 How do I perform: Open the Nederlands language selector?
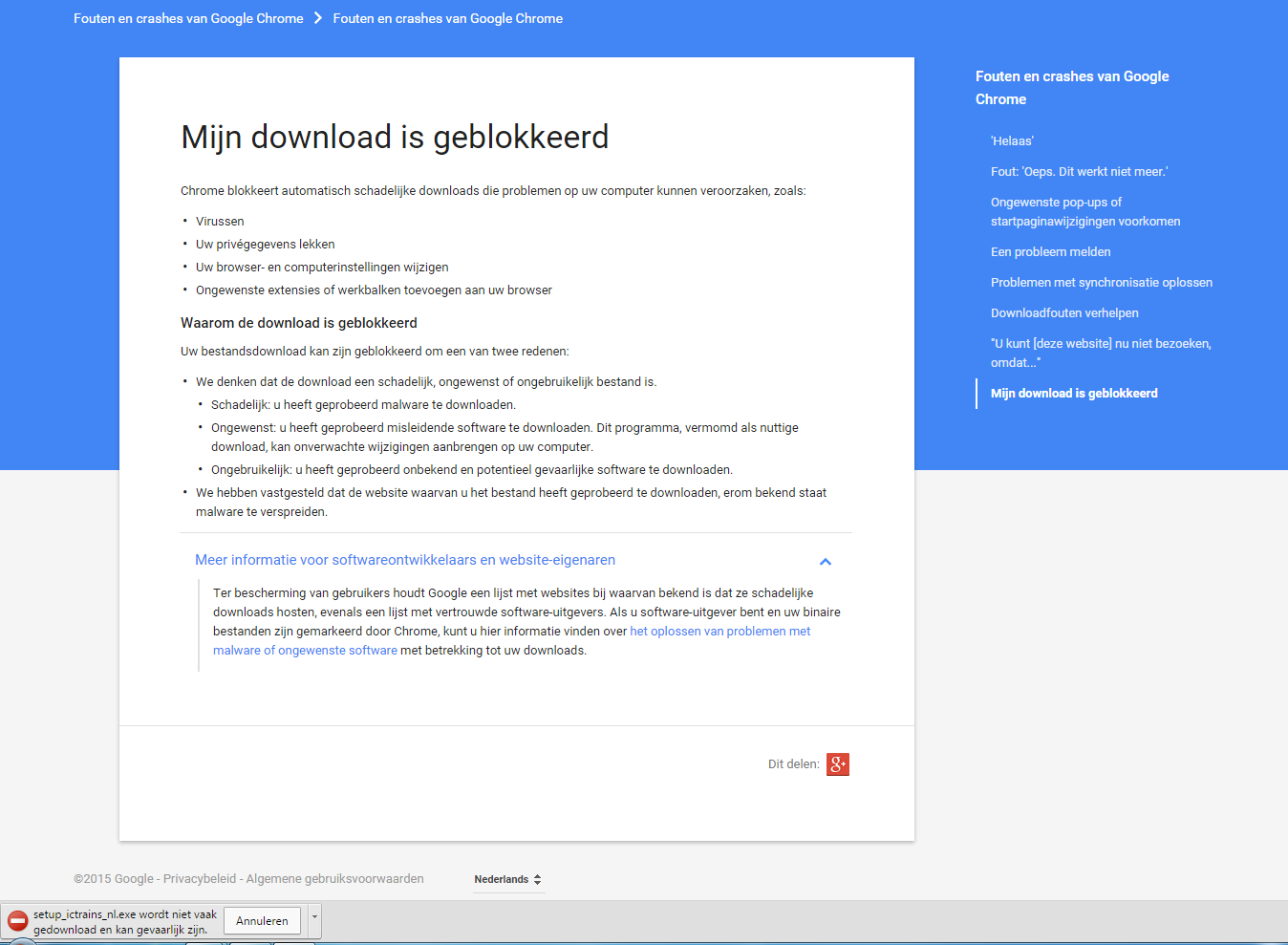508,879
